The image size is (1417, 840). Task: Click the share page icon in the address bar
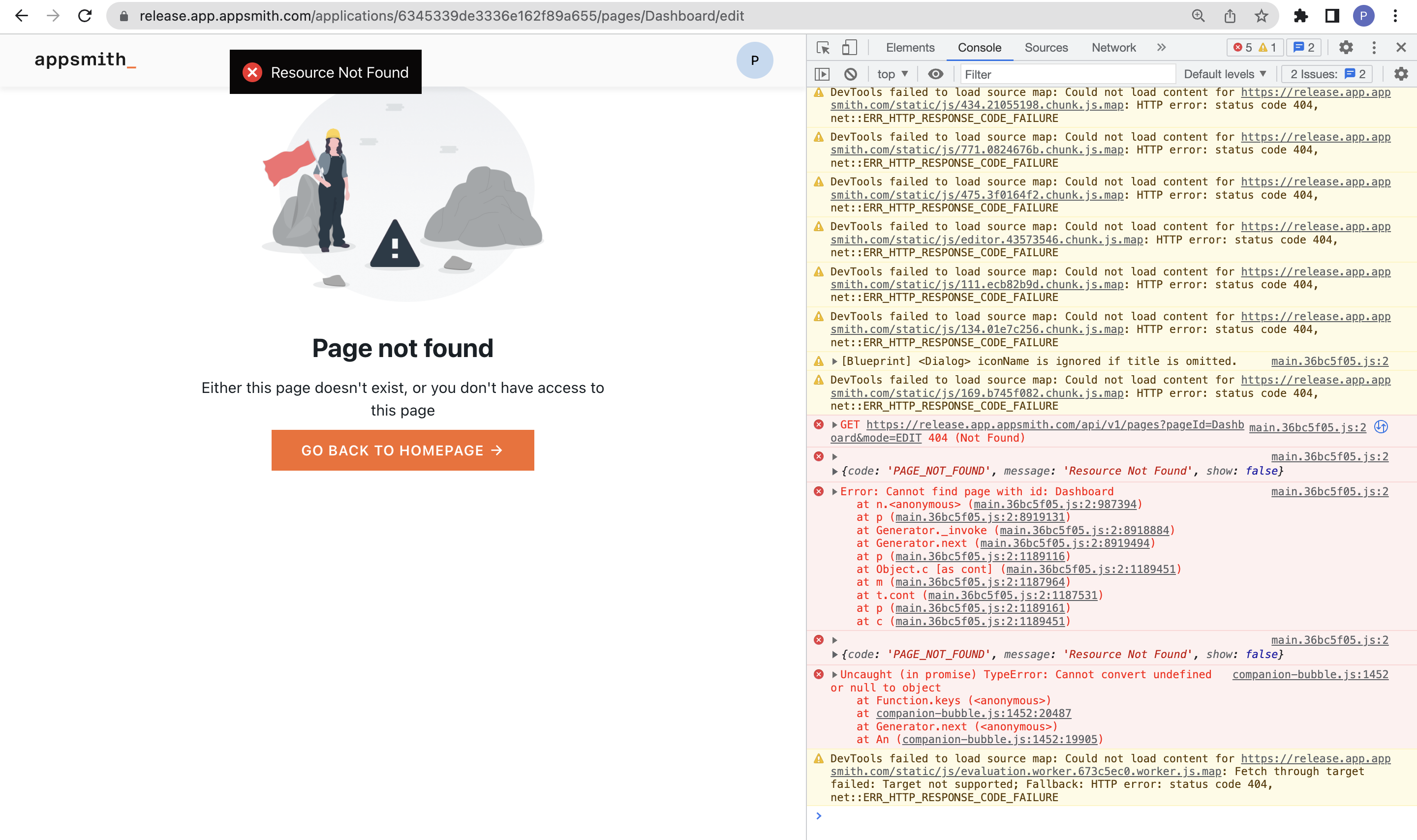pyautogui.click(x=1230, y=16)
